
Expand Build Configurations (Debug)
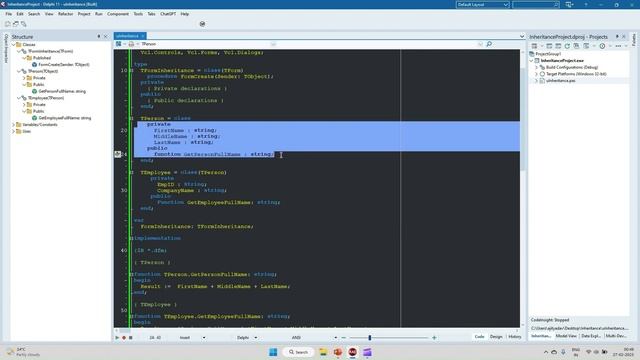(536, 67)
